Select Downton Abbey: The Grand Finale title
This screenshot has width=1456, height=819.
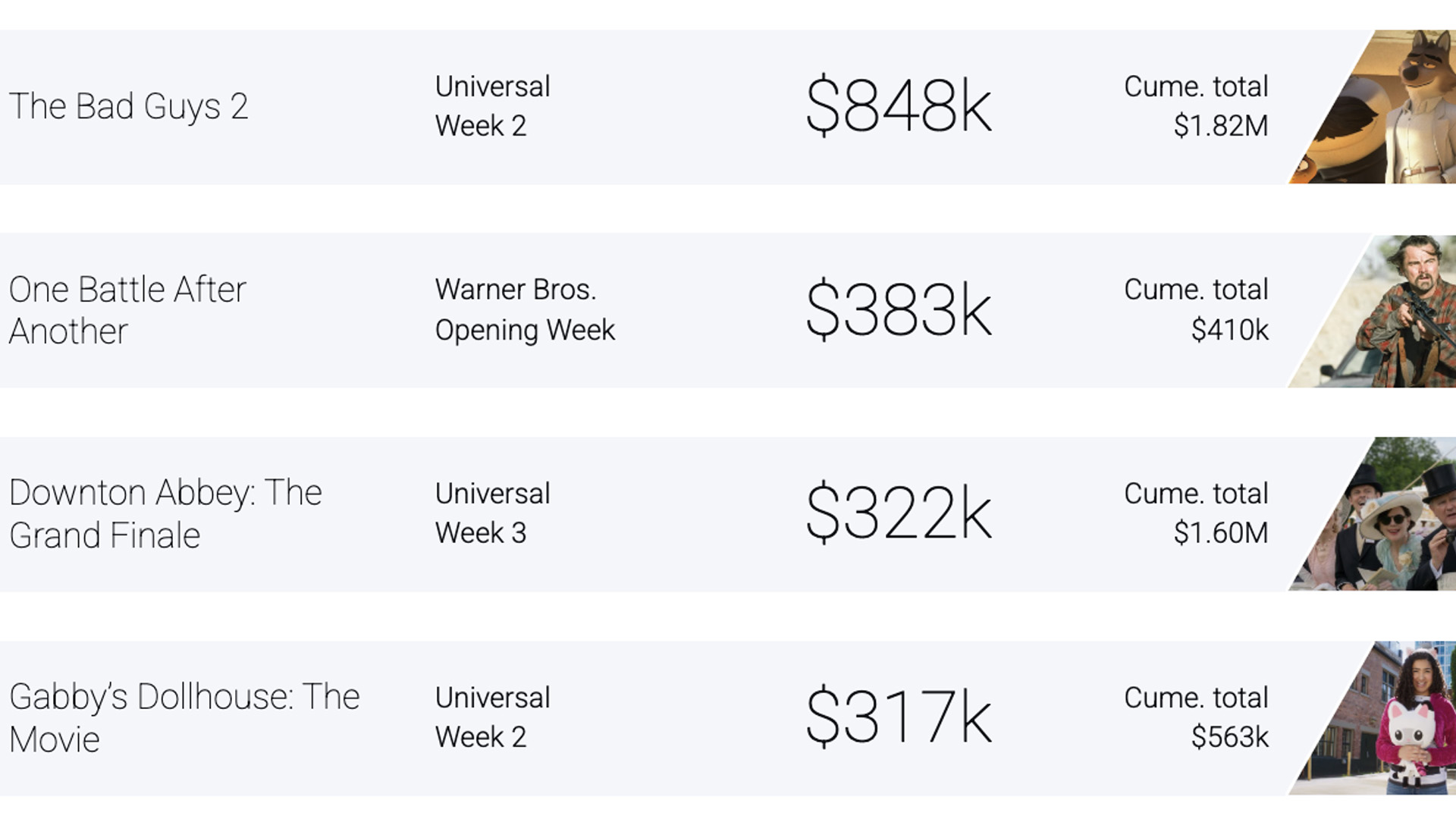tap(165, 513)
